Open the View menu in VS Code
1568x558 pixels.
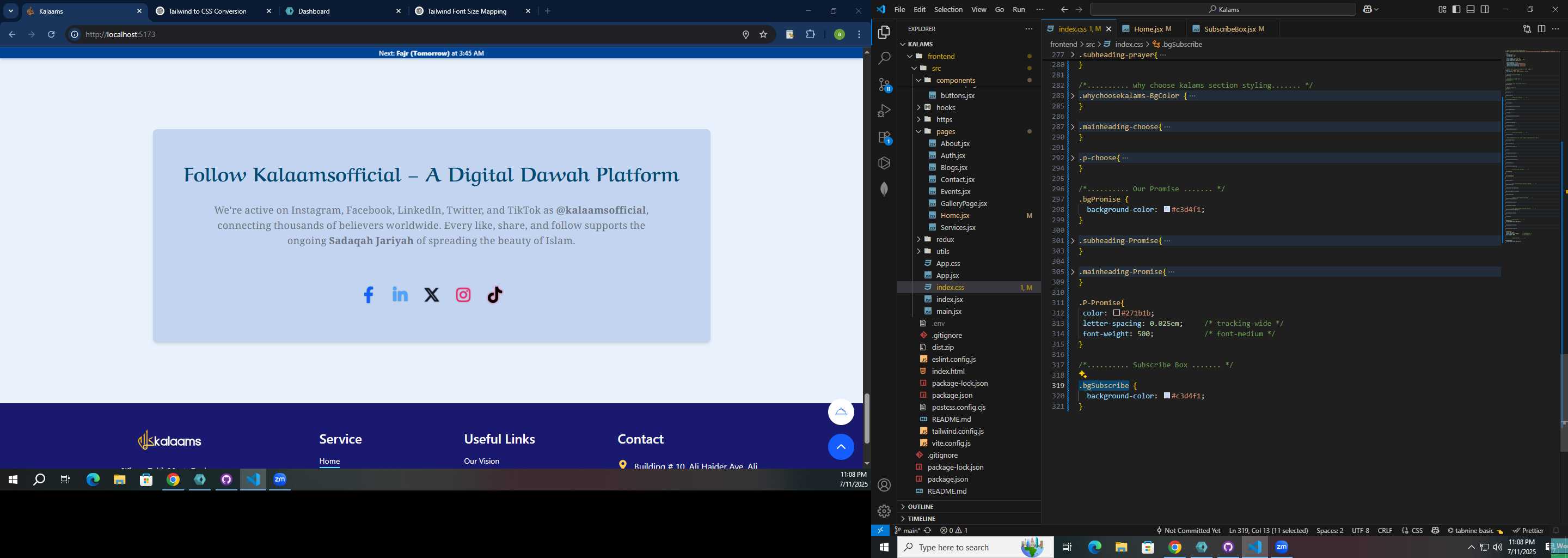(x=979, y=9)
